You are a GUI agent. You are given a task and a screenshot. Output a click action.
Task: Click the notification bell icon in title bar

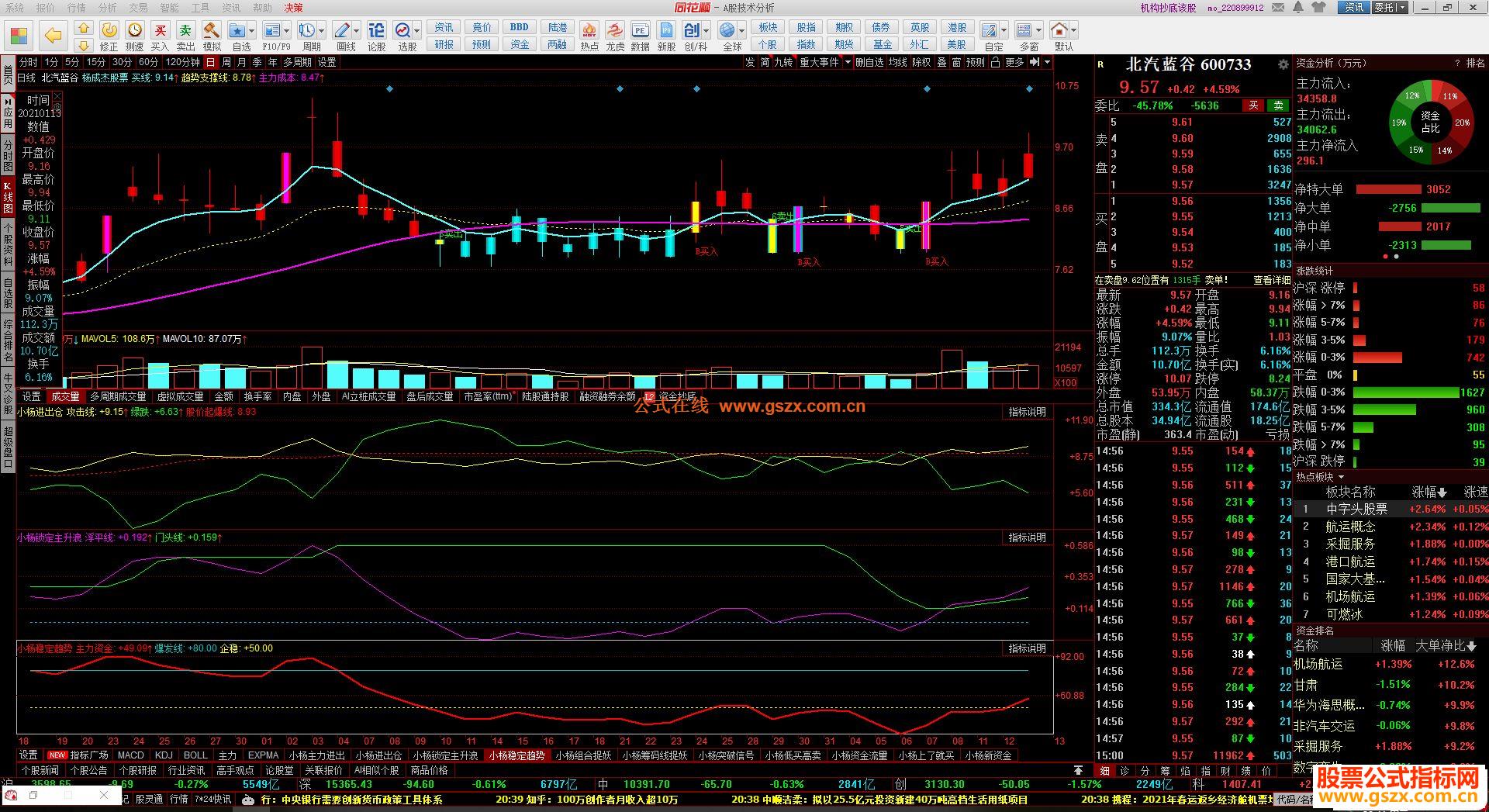1299,8
